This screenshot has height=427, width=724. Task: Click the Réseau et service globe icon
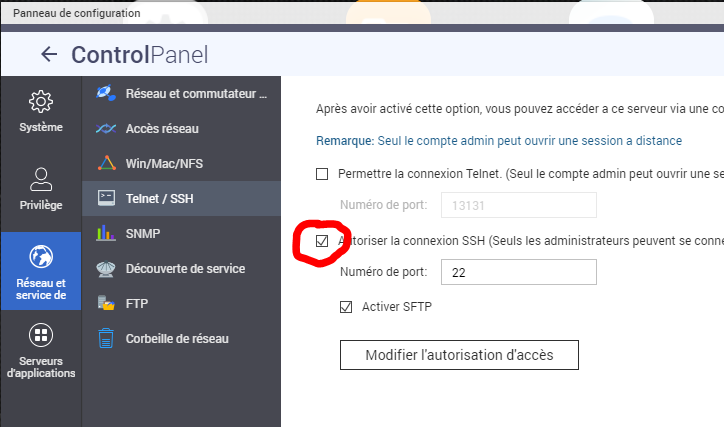click(41, 257)
